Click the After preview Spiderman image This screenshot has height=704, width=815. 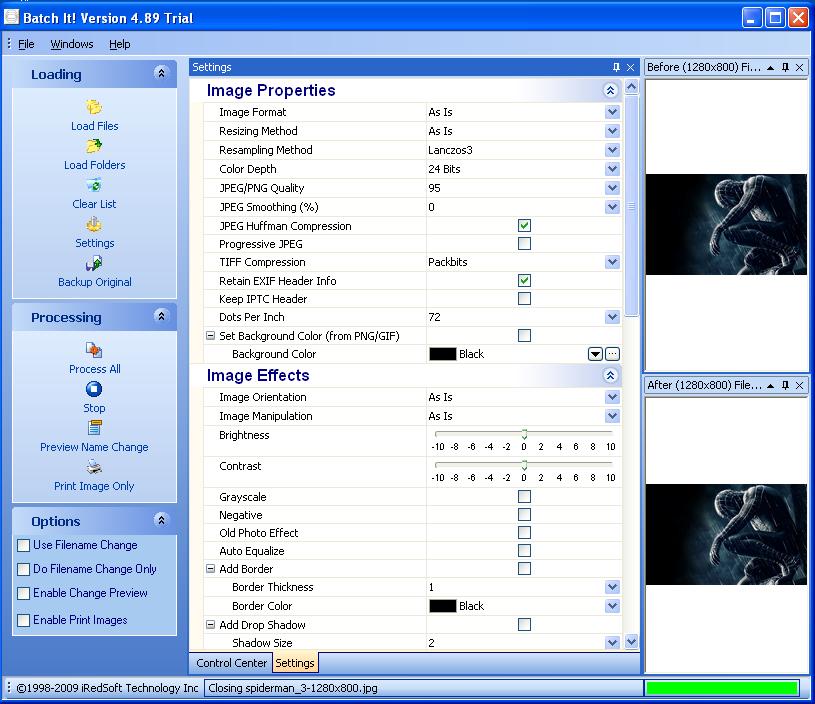click(x=726, y=534)
